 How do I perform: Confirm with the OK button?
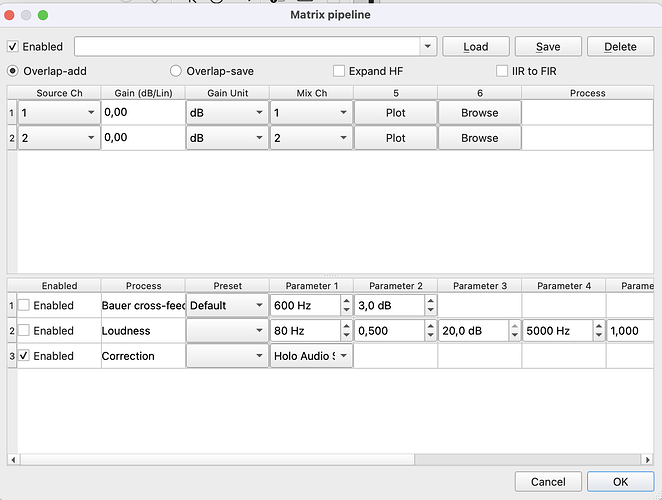[620, 482]
